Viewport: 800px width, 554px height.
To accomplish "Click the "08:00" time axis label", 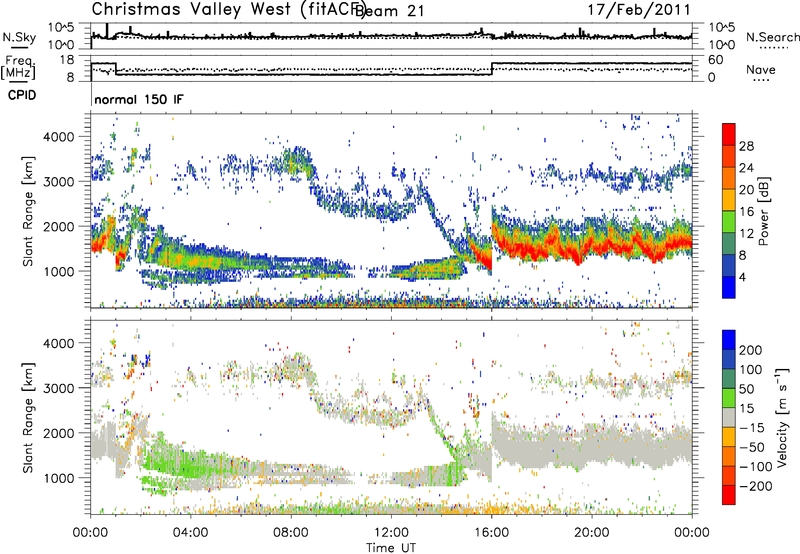I will 291,533.
